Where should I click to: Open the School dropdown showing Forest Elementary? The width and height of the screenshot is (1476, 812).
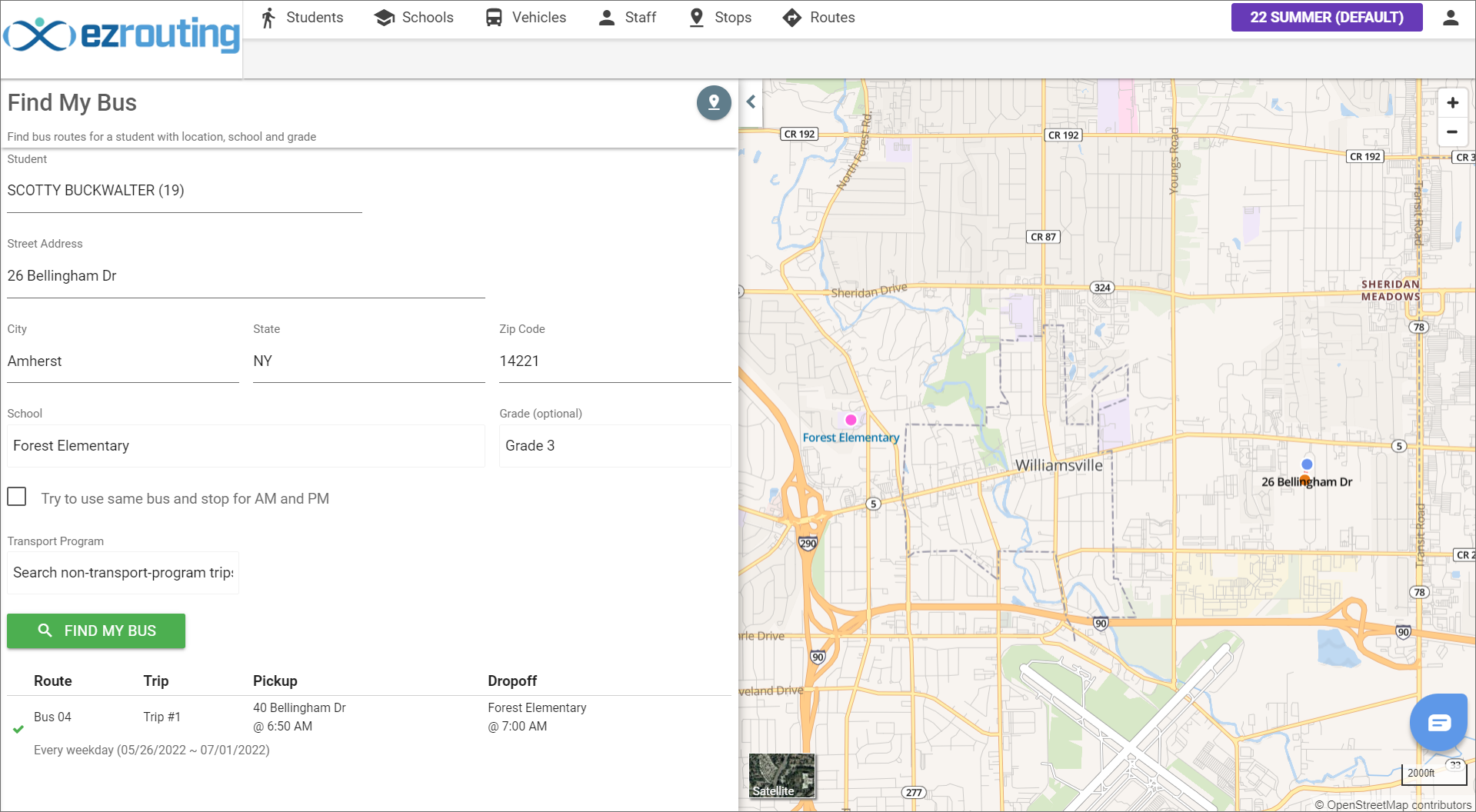[x=246, y=446]
